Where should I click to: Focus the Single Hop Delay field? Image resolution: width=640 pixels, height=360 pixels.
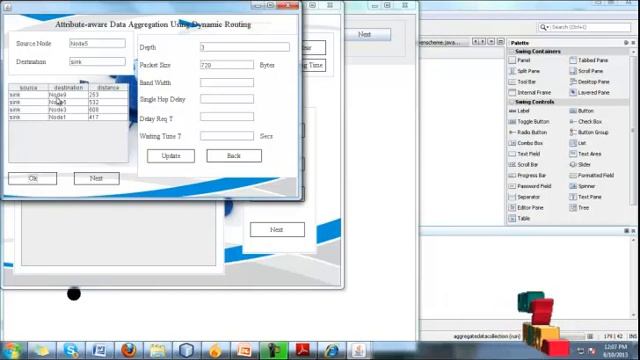227,99
